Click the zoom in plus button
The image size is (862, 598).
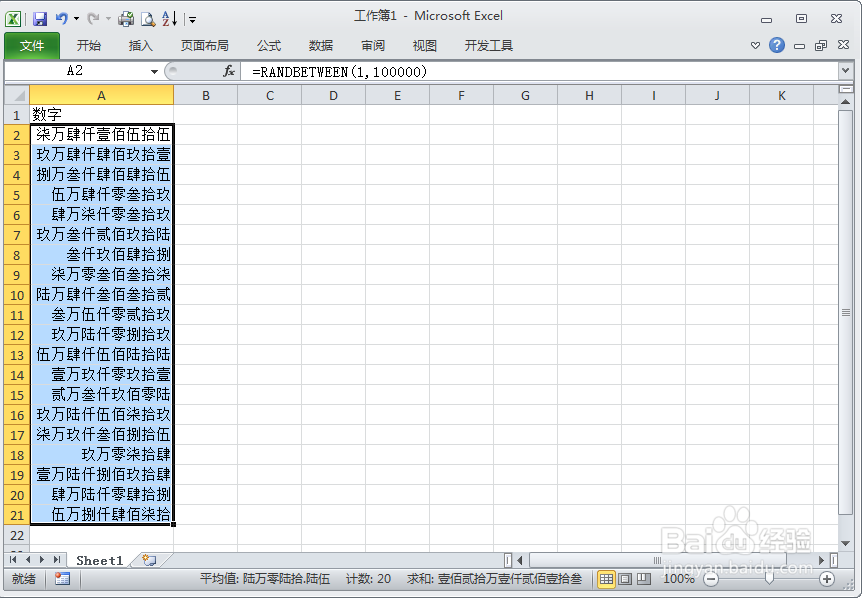pyautogui.click(x=827, y=579)
